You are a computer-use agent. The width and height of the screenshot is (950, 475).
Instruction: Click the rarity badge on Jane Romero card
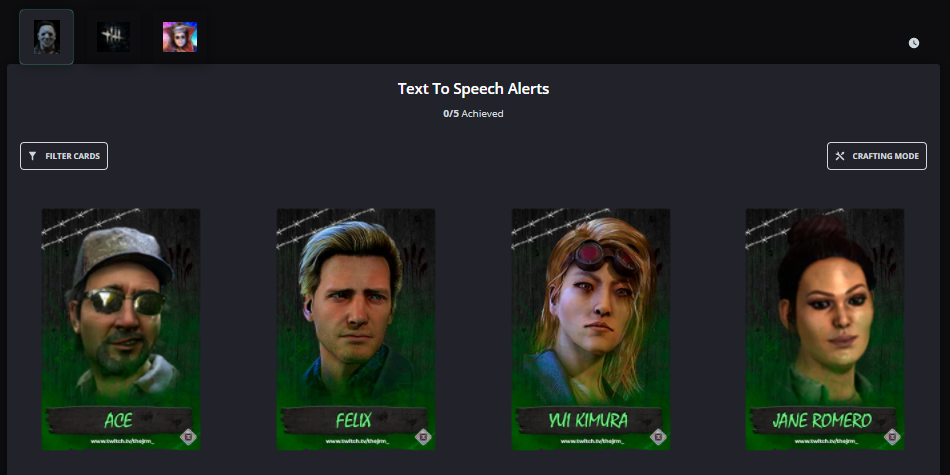coord(892,436)
